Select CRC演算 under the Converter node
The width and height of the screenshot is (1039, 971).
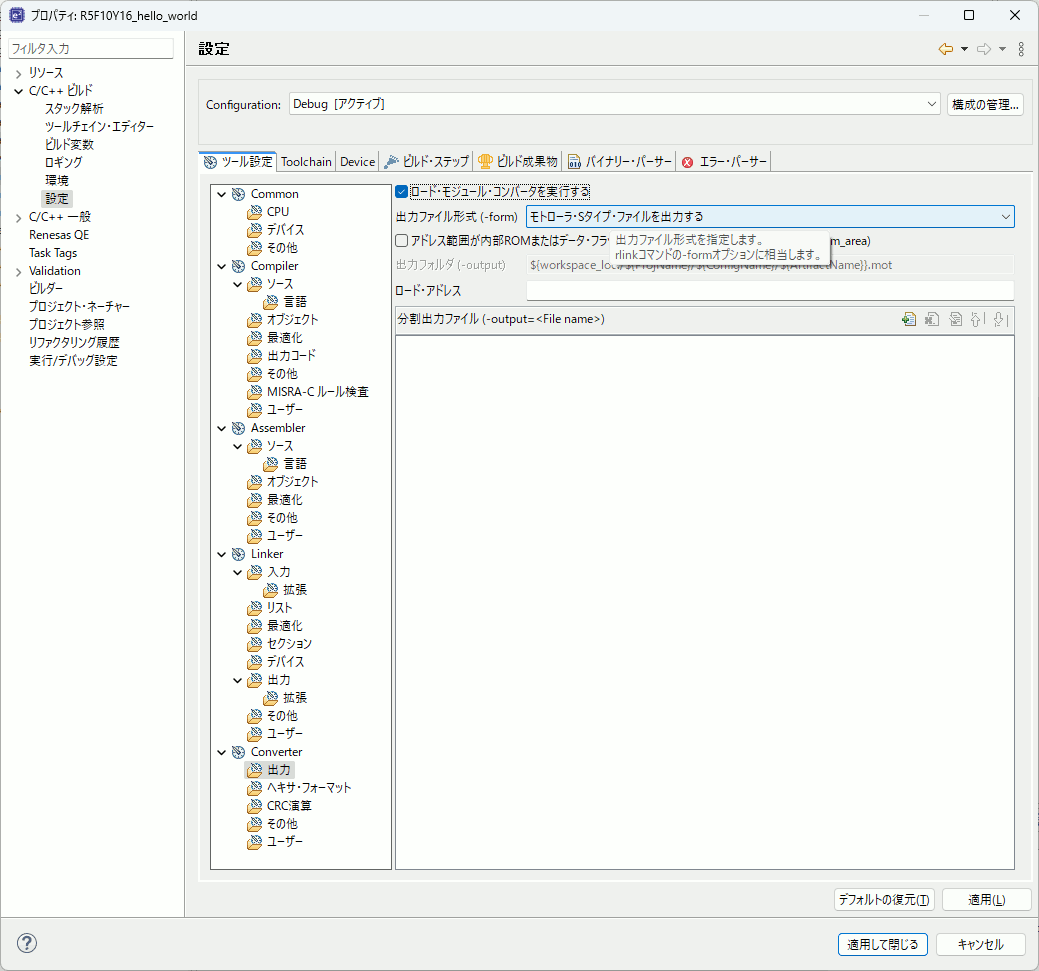click(x=288, y=806)
